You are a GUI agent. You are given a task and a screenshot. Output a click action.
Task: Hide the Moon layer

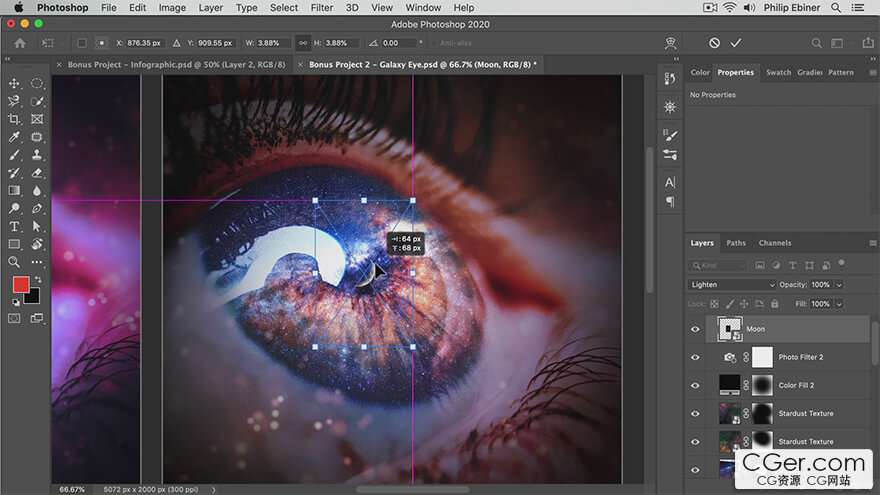coord(696,329)
